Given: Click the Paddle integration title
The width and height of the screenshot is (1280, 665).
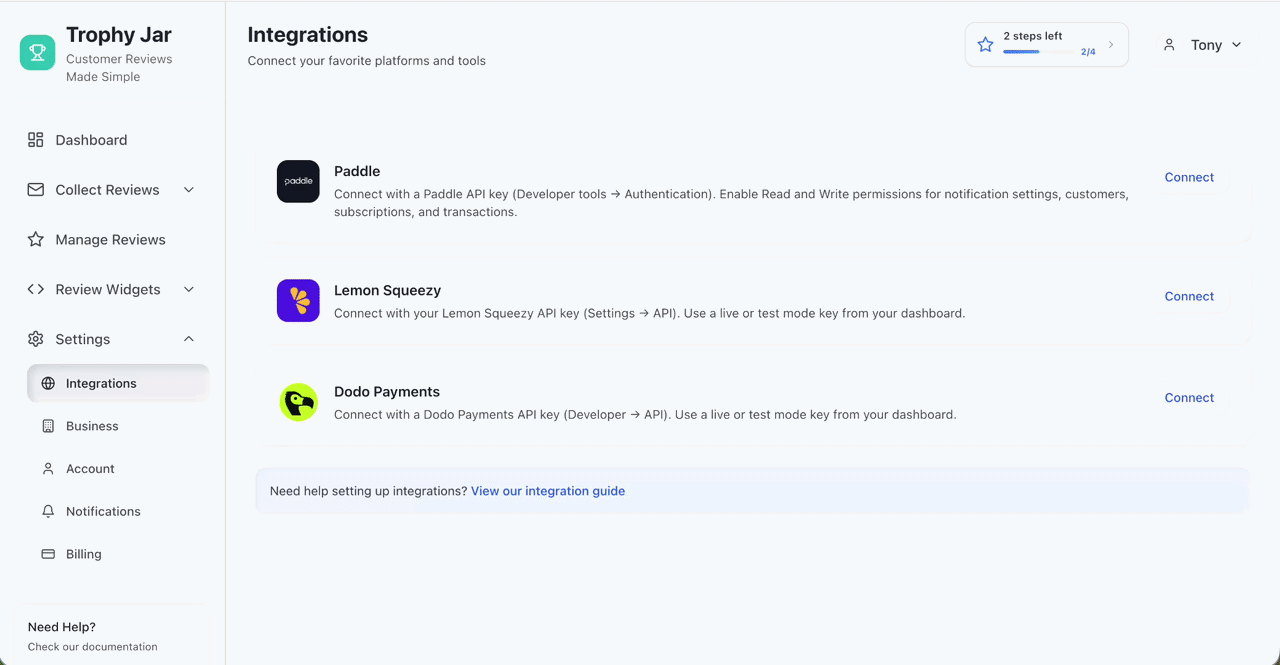Looking at the screenshot, I should coord(357,171).
